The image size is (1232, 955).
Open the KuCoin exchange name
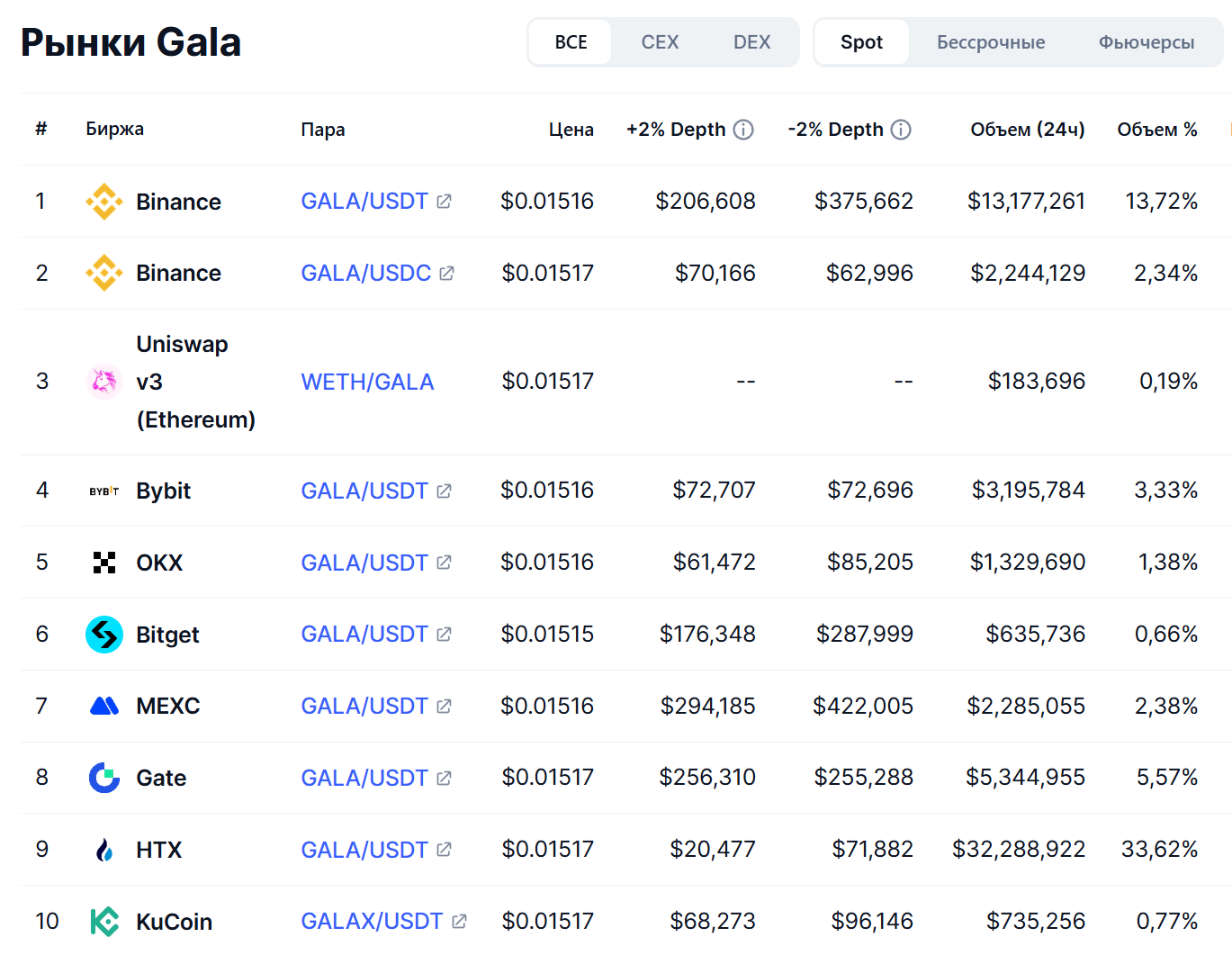(174, 922)
